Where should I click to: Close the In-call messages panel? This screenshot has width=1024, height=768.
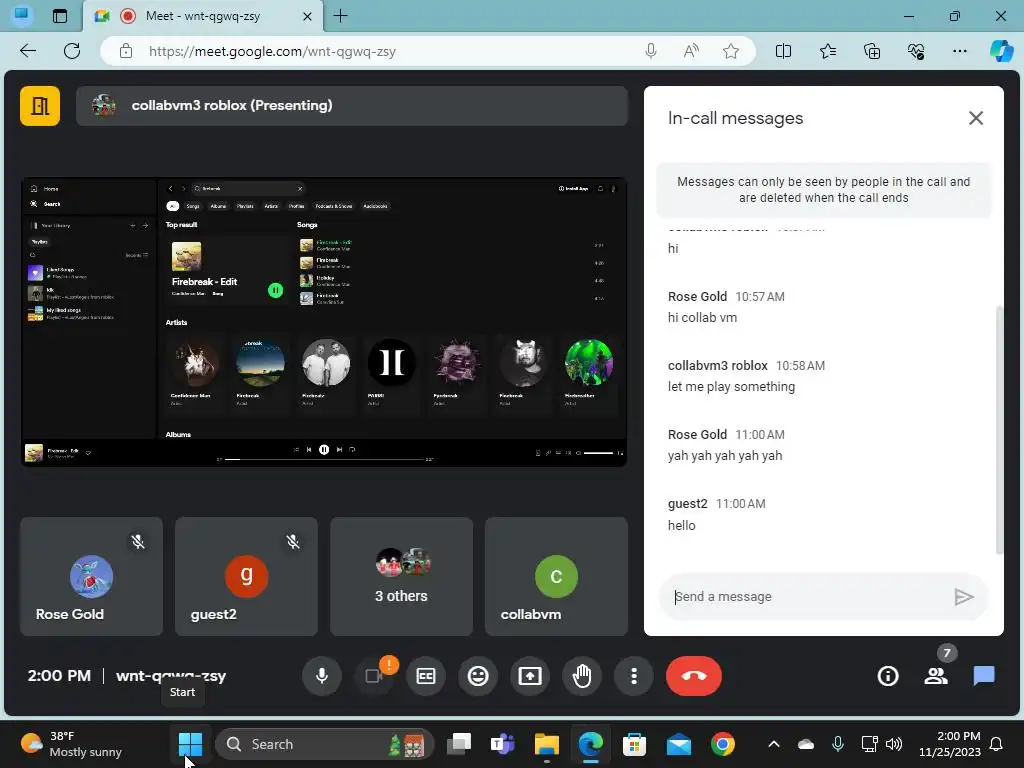[x=976, y=118]
